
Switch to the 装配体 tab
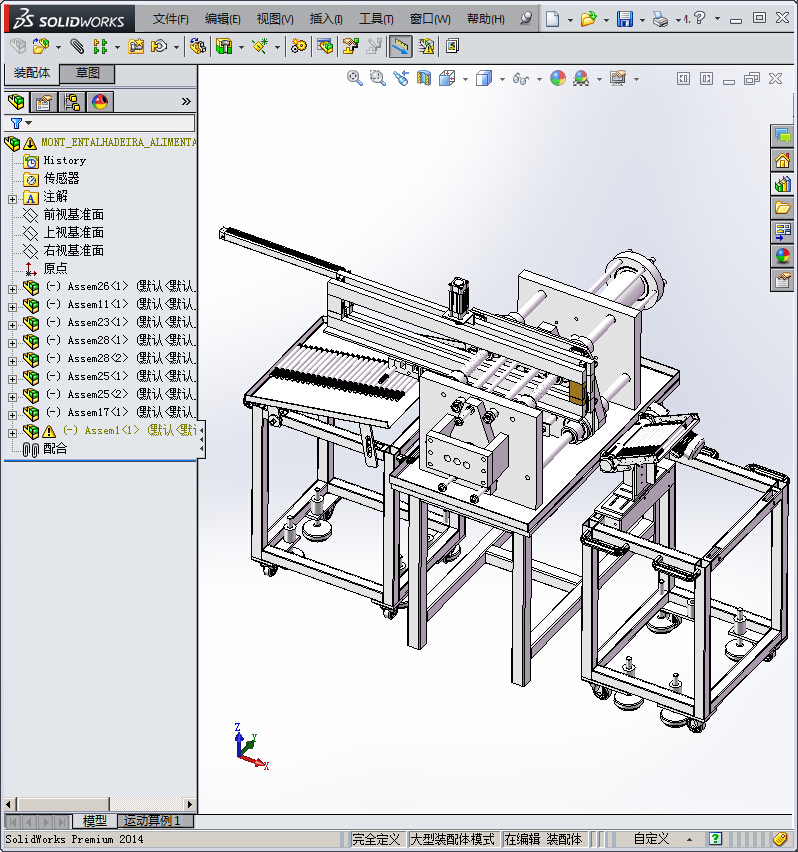(32, 73)
